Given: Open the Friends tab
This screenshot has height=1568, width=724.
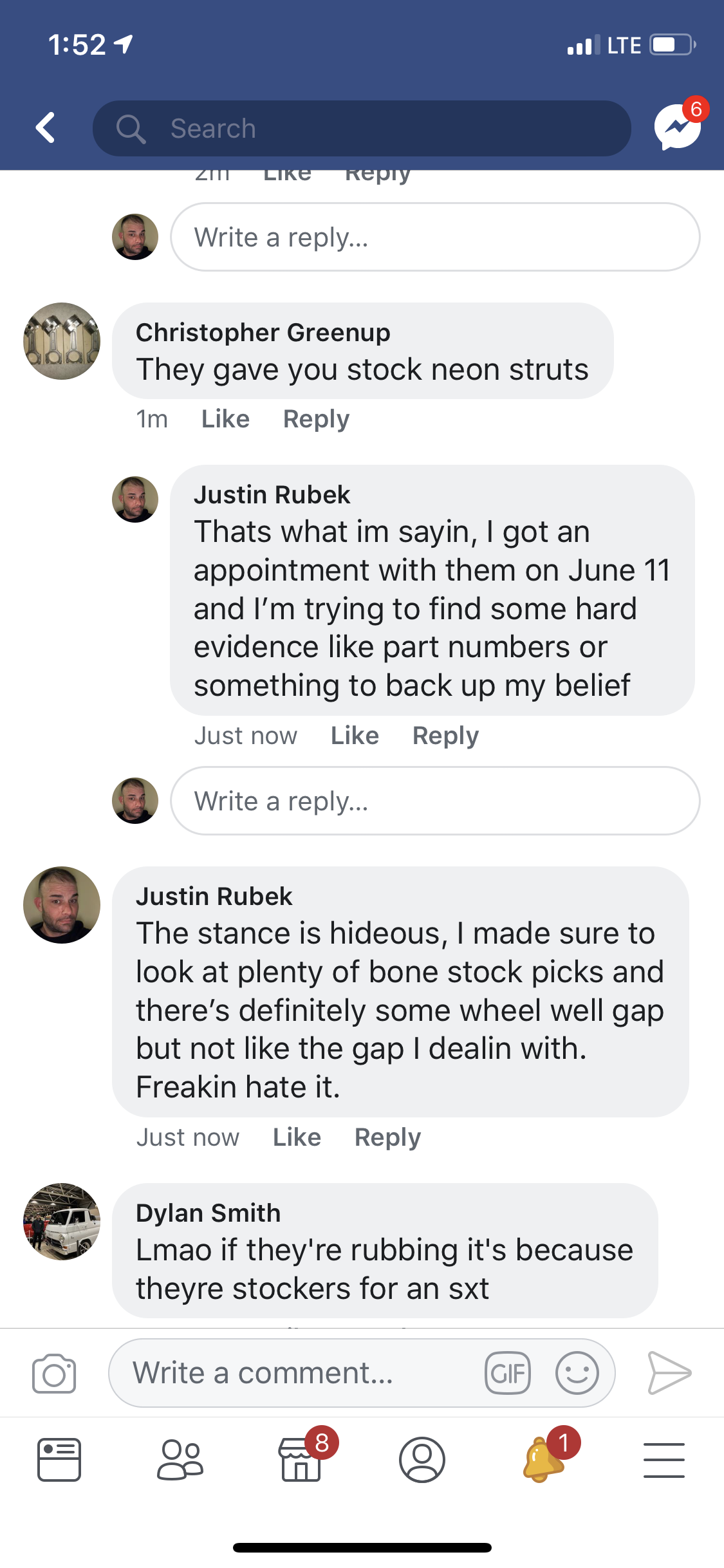Looking at the screenshot, I should (180, 1460).
